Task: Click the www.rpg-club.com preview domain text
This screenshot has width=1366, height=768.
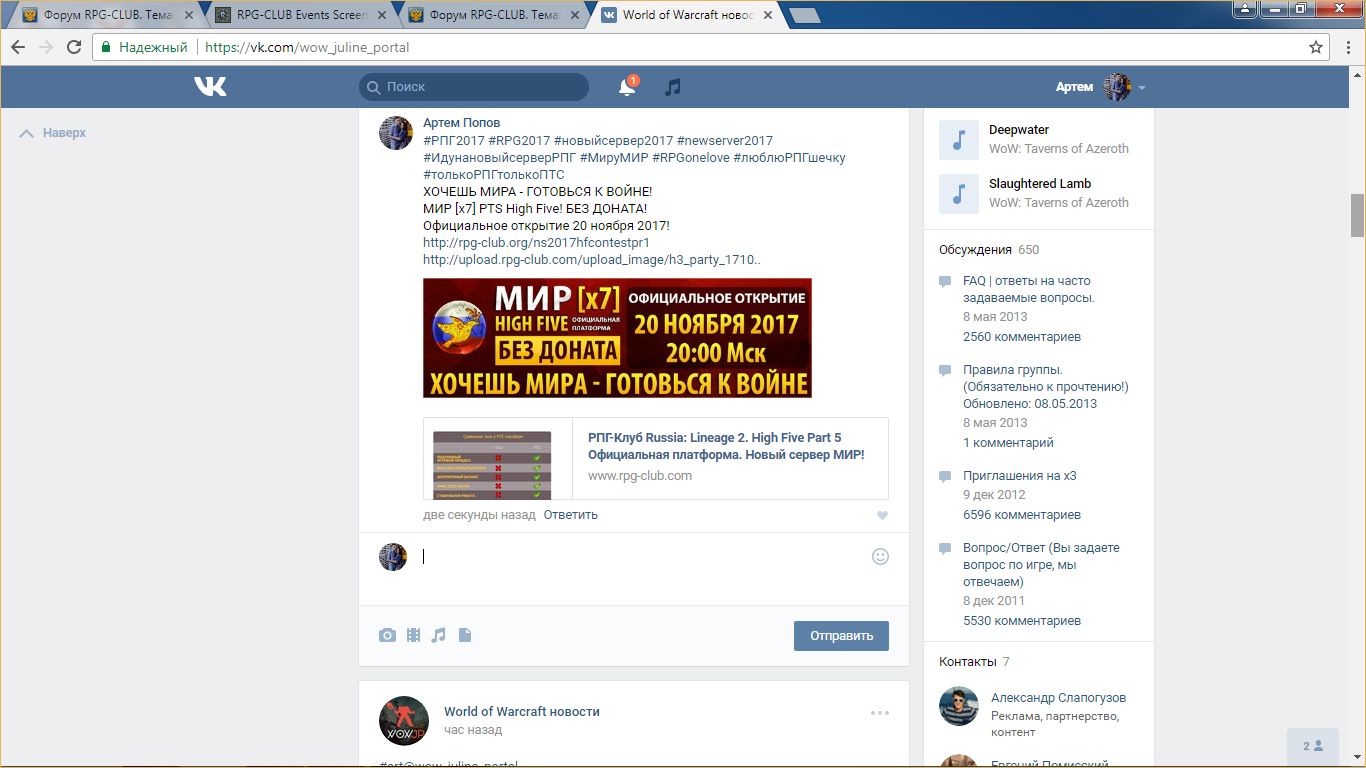Action: click(640, 476)
